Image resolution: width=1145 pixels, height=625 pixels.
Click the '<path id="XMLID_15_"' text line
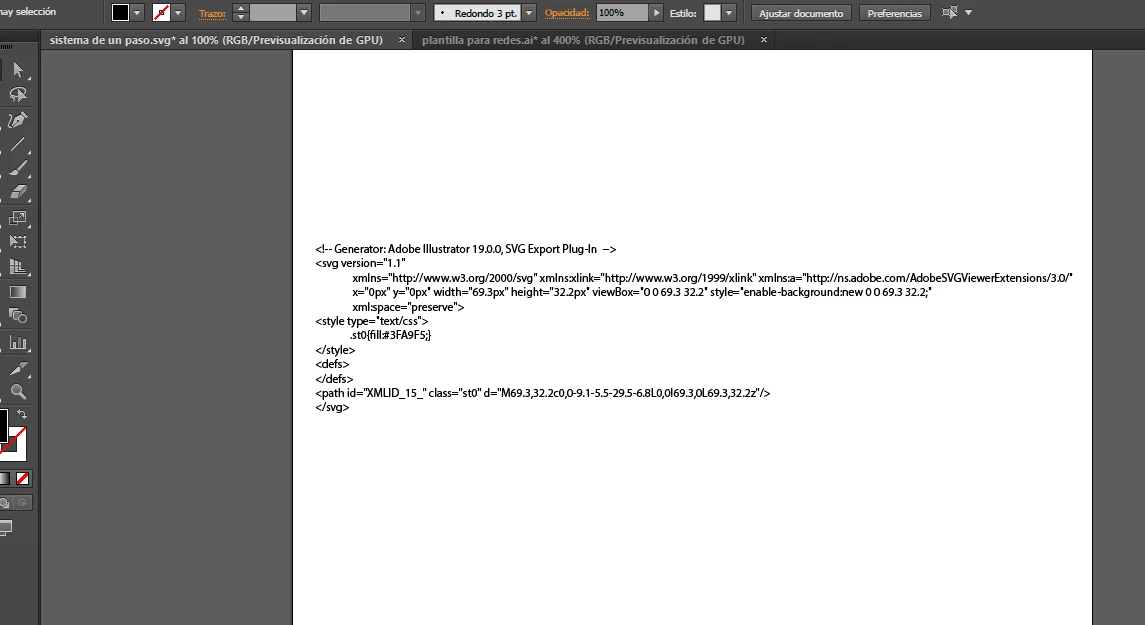(x=543, y=393)
